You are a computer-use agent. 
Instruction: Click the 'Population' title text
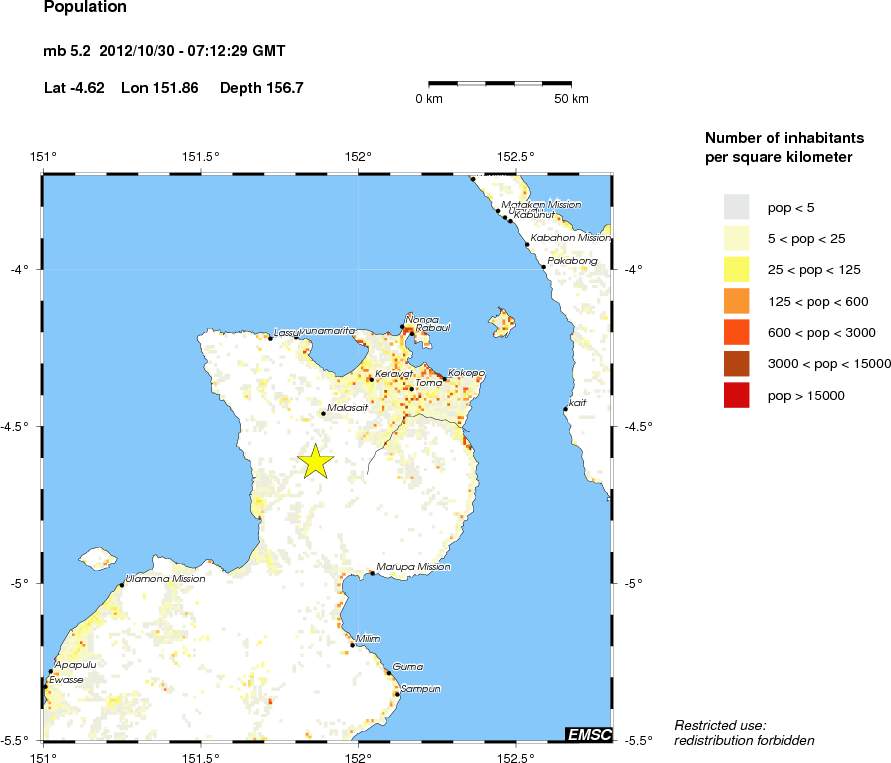point(85,7)
